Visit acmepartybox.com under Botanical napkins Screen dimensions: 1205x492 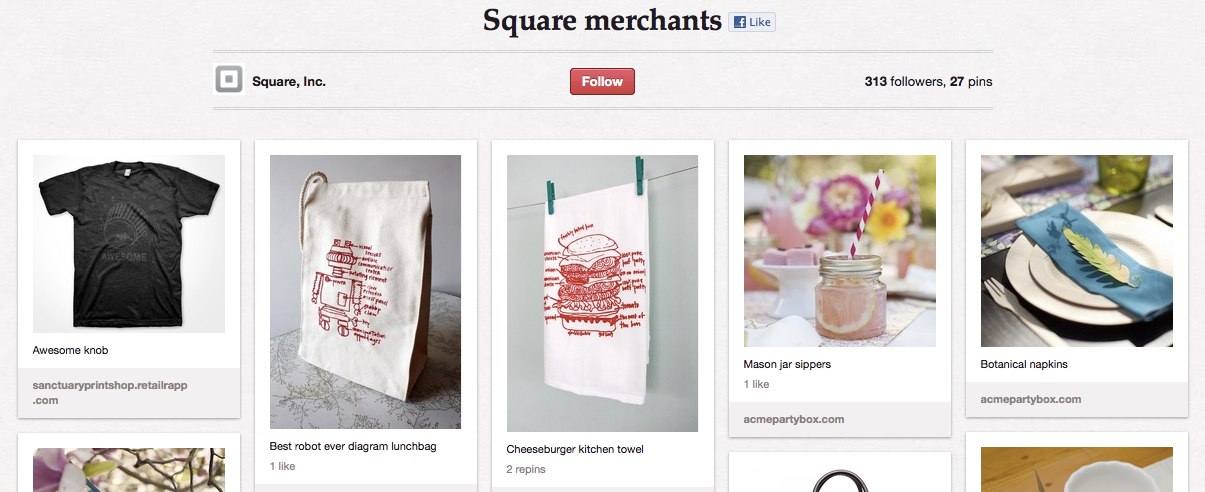point(1031,399)
